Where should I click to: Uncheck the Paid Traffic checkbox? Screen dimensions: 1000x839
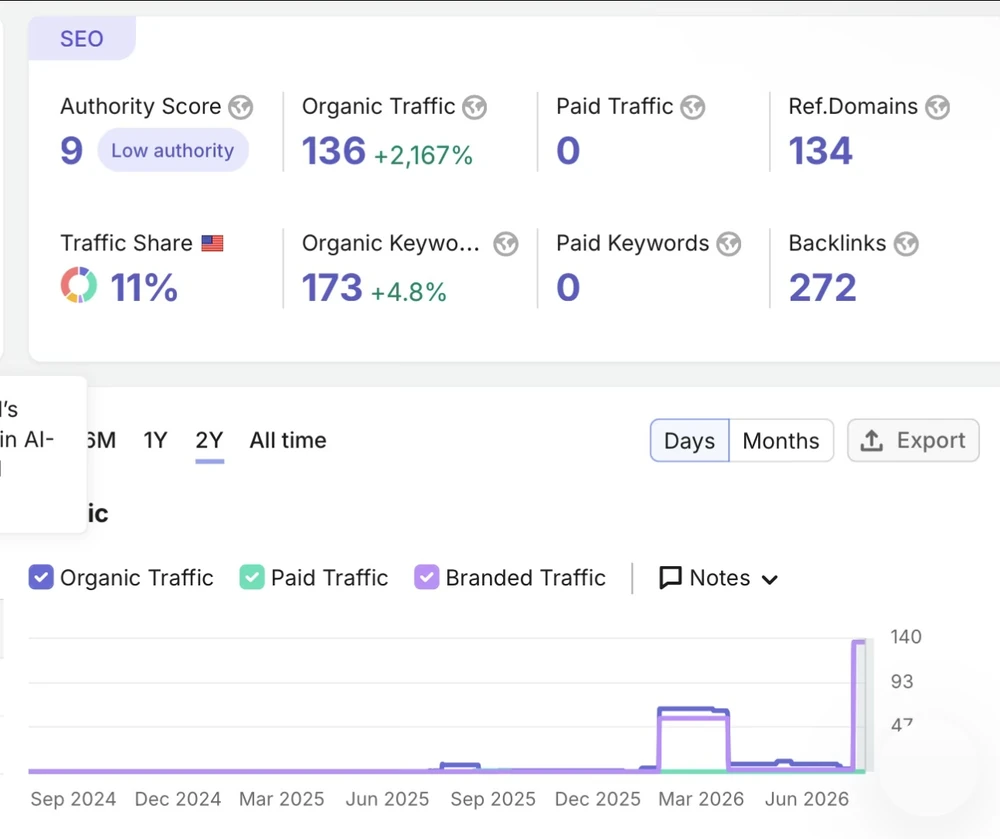(x=252, y=578)
